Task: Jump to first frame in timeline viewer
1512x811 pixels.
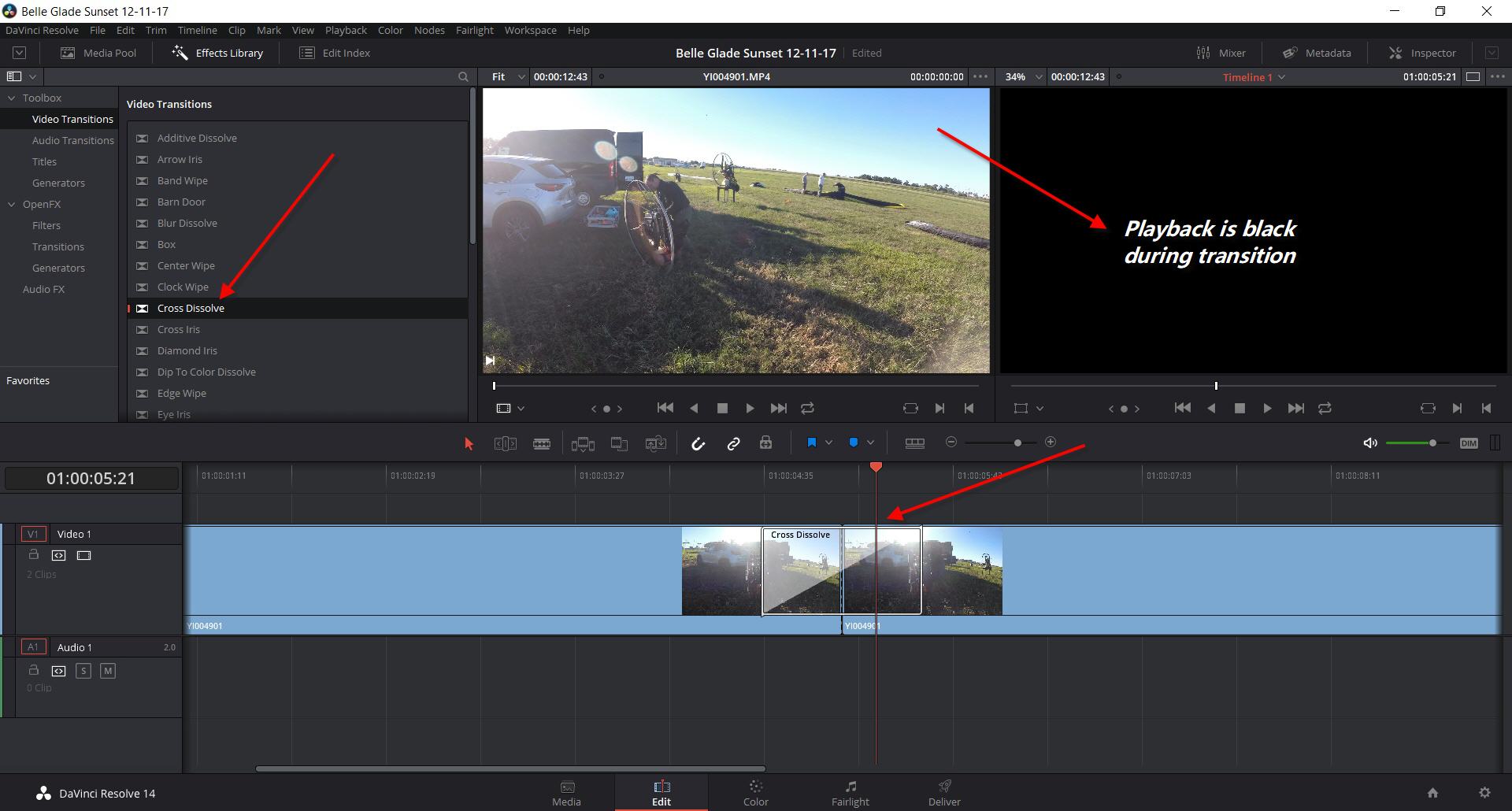Action: (1182, 408)
